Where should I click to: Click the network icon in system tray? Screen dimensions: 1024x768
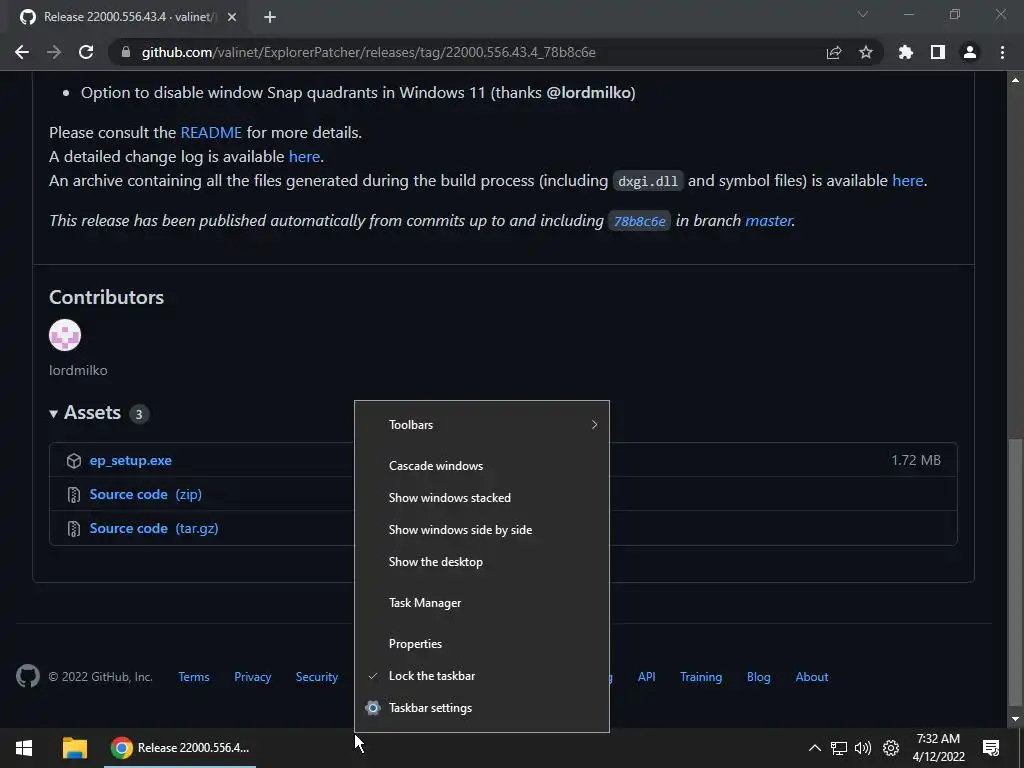[x=839, y=748]
